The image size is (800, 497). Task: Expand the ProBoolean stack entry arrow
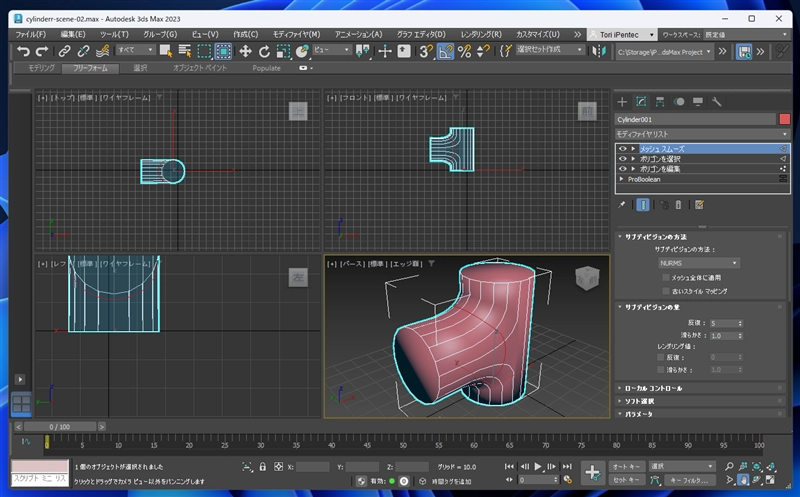tap(621, 179)
